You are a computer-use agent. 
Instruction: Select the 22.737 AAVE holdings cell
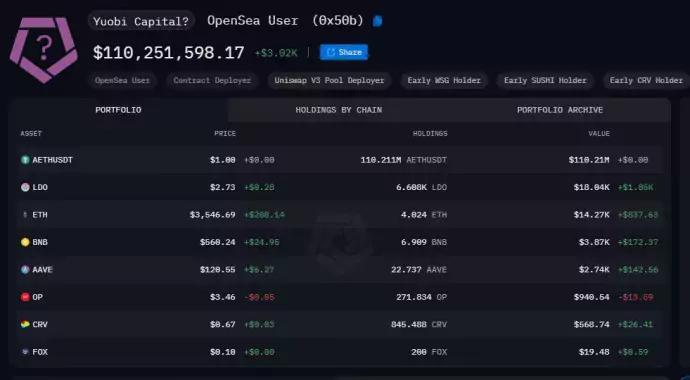click(x=419, y=270)
